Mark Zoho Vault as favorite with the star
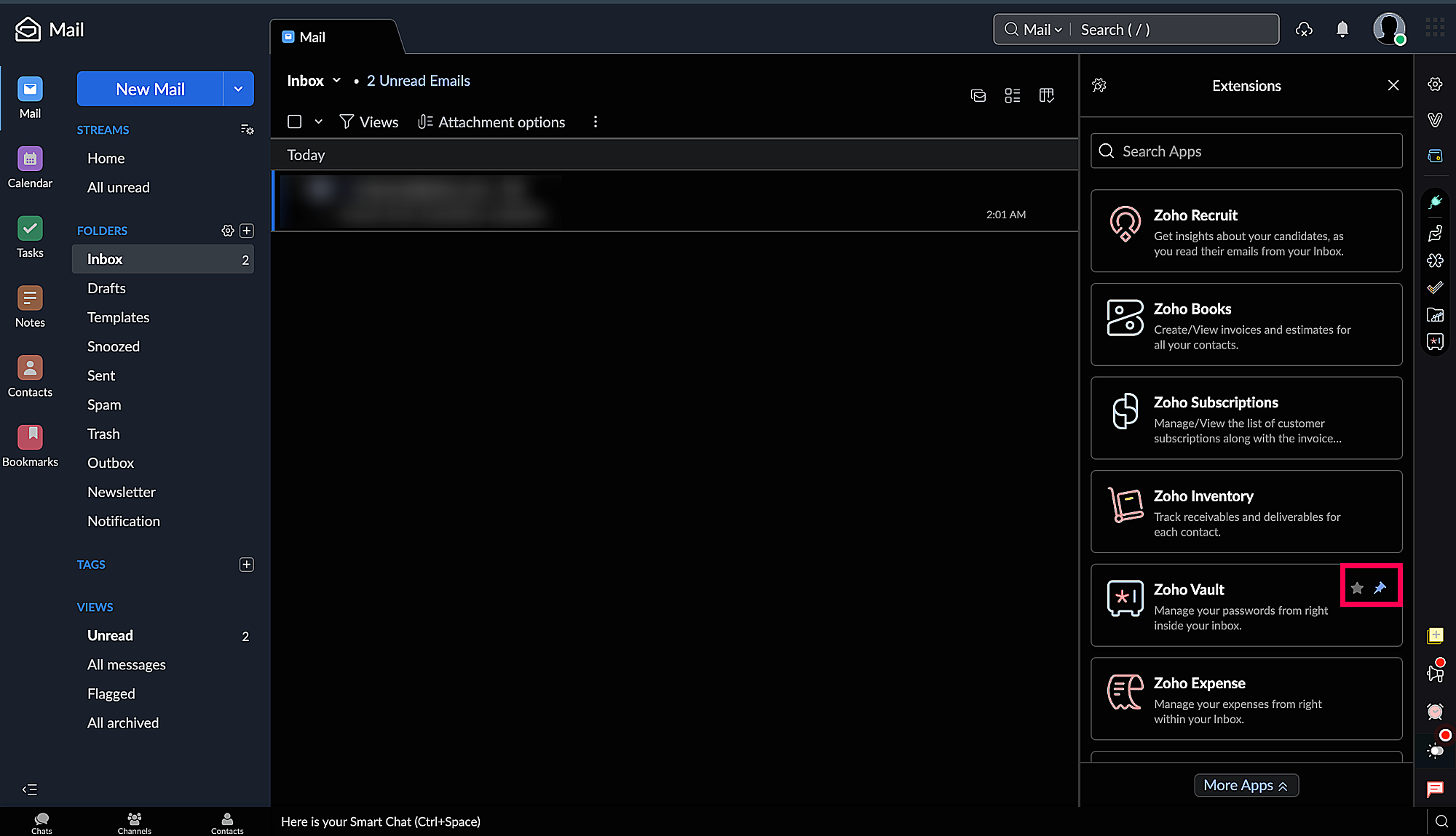This screenshot has width=1456, height=836. click(1357, 588)
